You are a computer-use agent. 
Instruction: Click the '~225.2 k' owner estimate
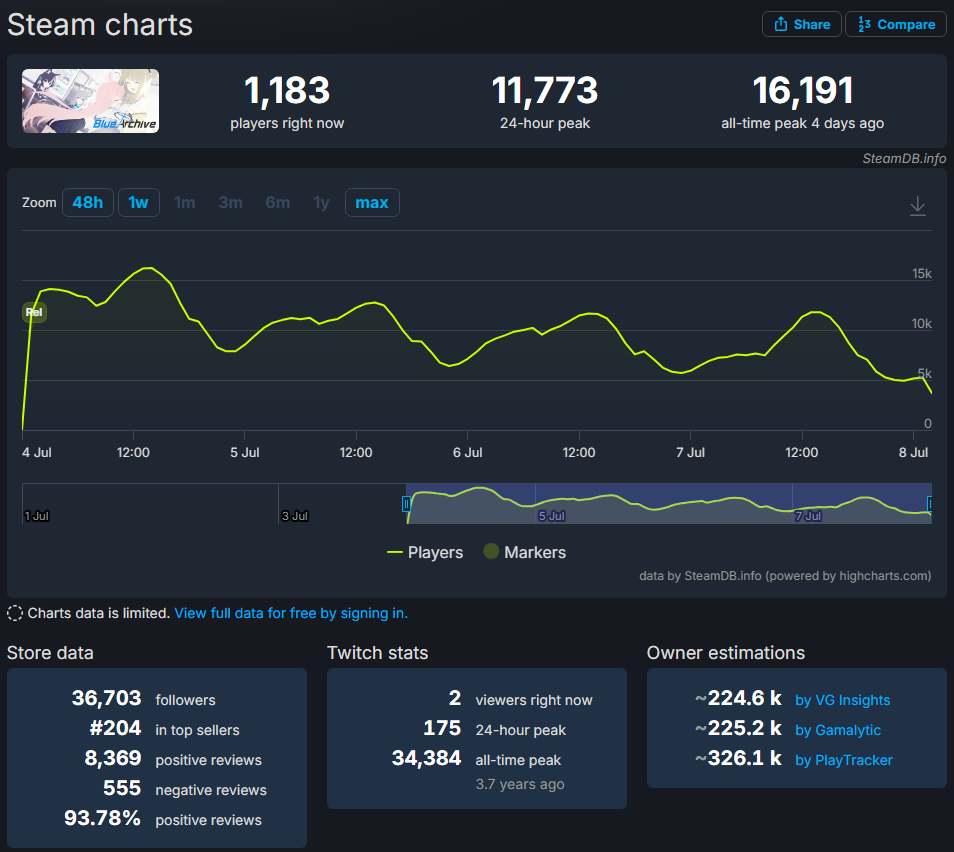tap(738, 728)
